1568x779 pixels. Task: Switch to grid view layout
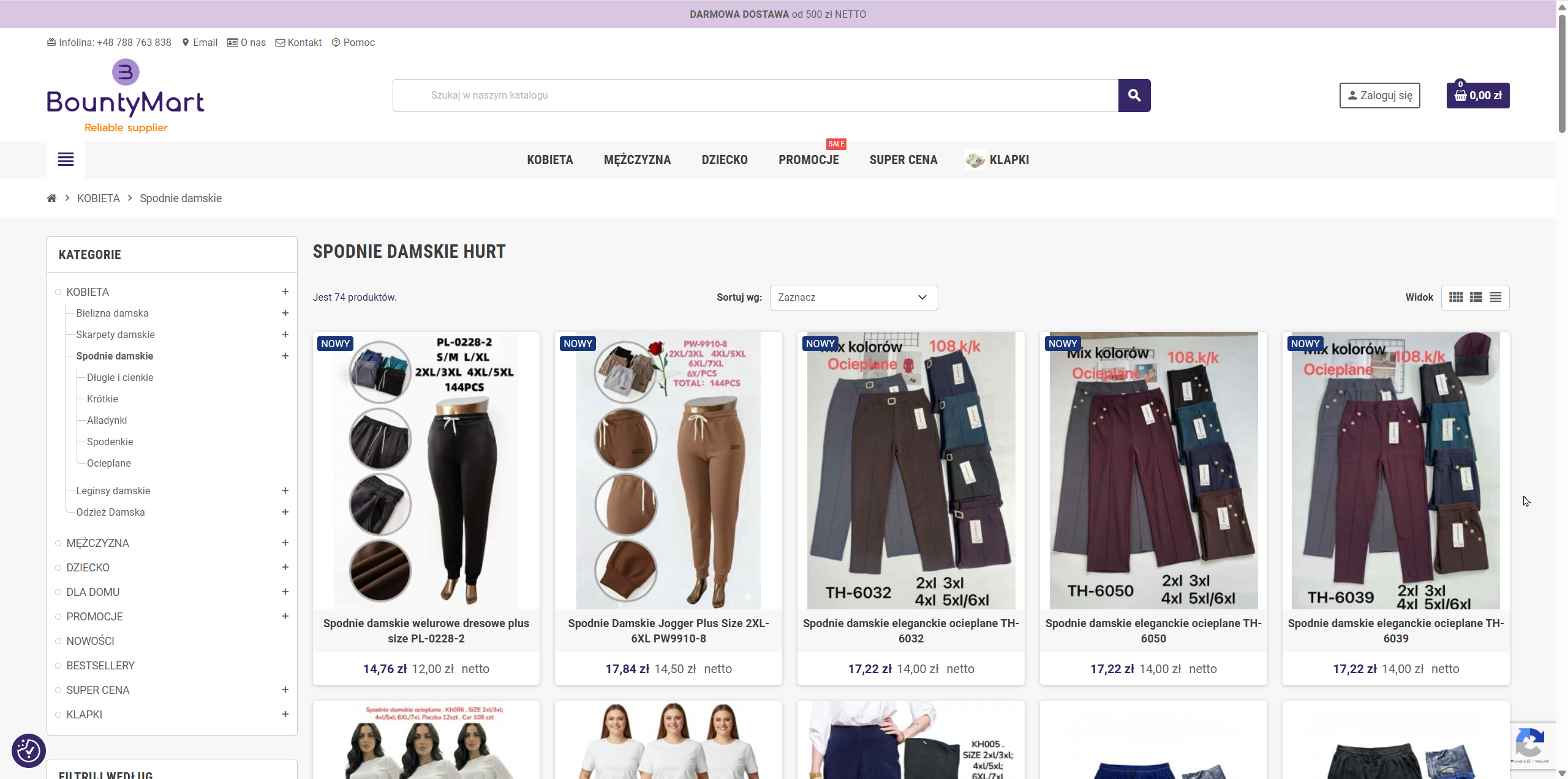point(1456,298)
